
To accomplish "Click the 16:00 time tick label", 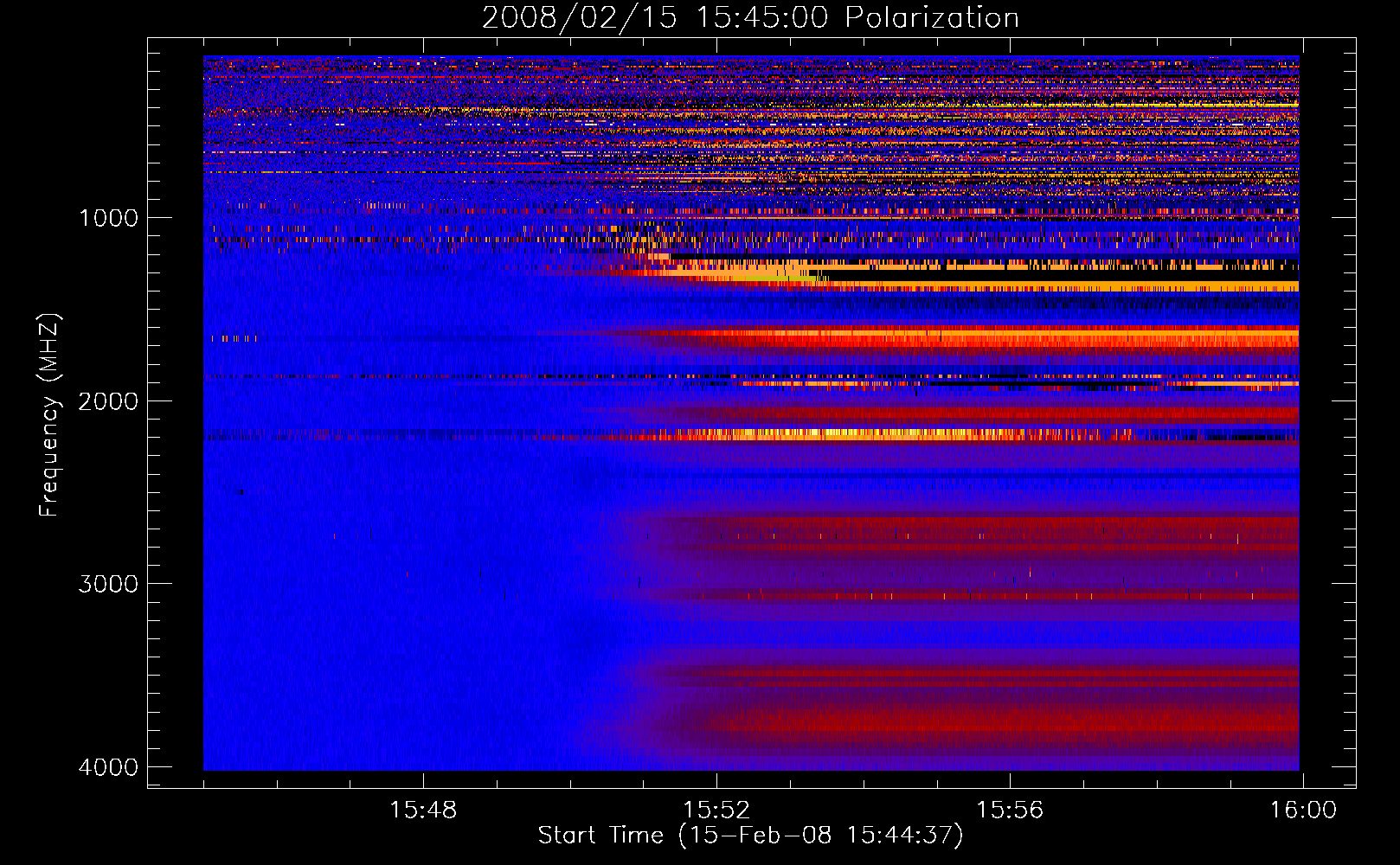I will tap(1303, 811).
